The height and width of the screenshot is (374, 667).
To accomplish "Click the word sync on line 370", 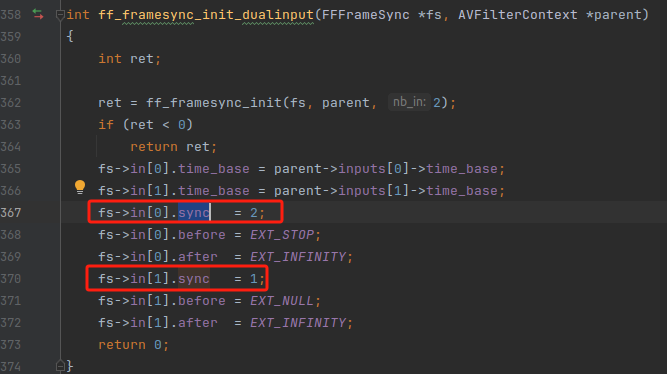I will coord(194,279).
